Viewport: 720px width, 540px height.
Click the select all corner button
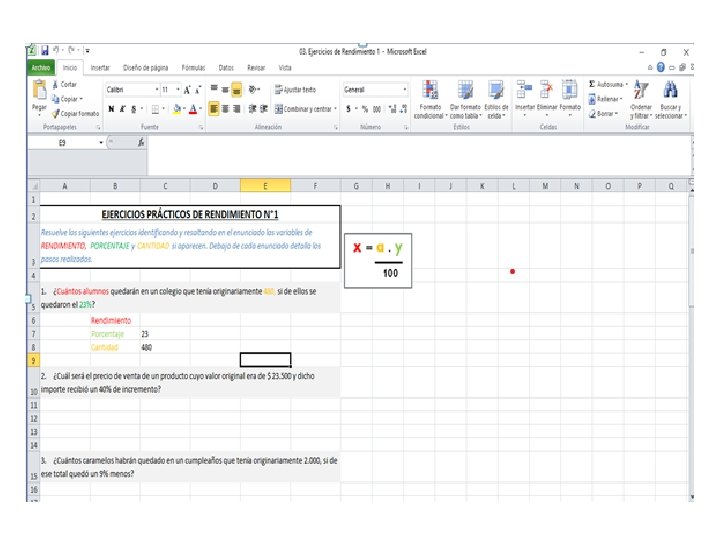point(33,186)
